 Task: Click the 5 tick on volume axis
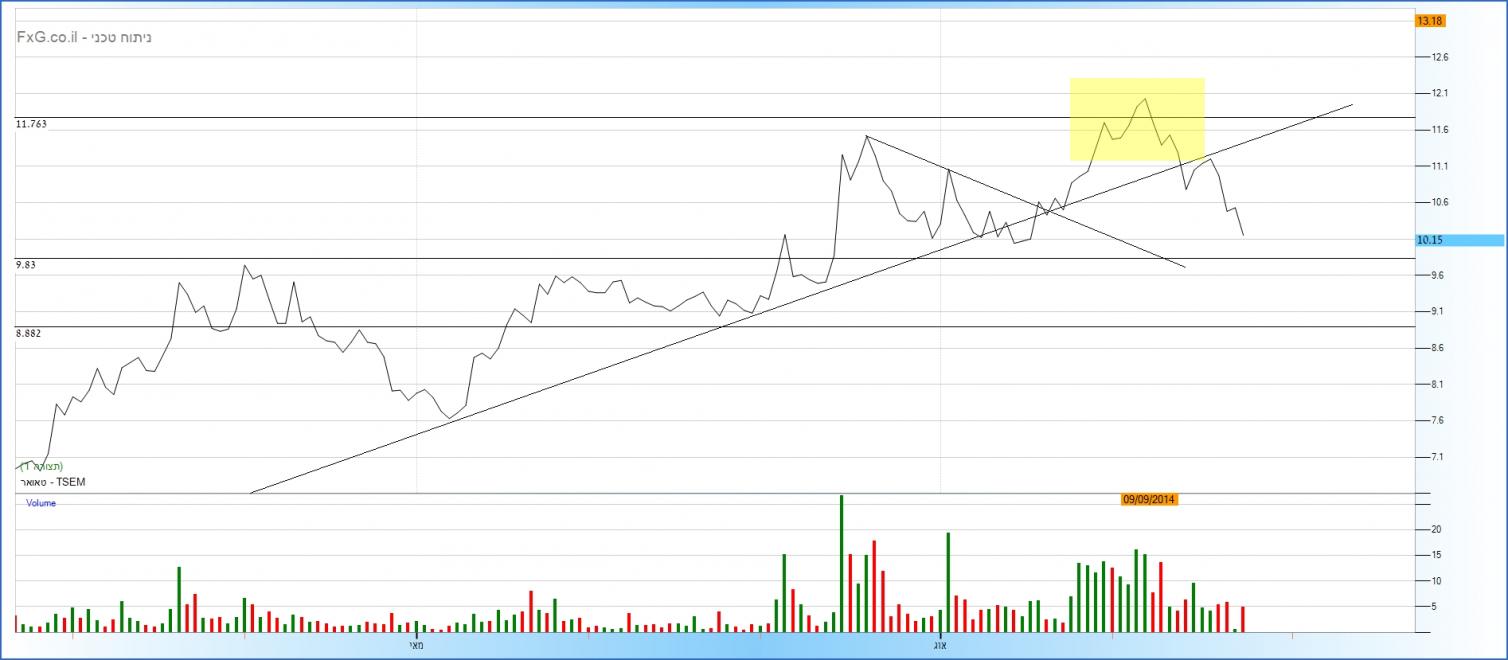point(1435,606)
